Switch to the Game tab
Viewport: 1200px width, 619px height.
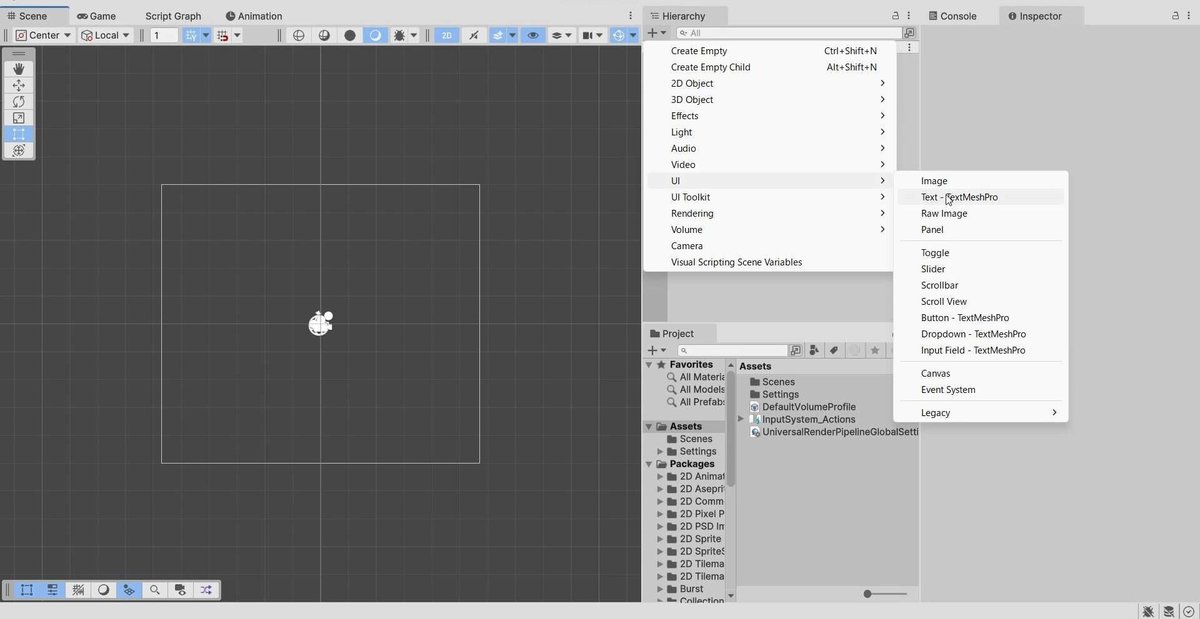point(96,16)
